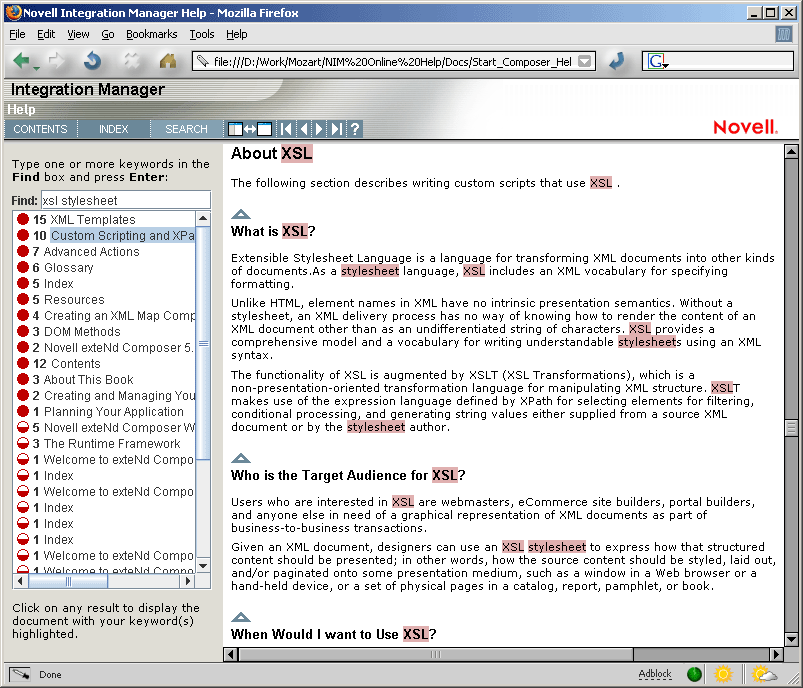803x688 pixels.
Task: Open the Go menu
Action: click(108, 34)
